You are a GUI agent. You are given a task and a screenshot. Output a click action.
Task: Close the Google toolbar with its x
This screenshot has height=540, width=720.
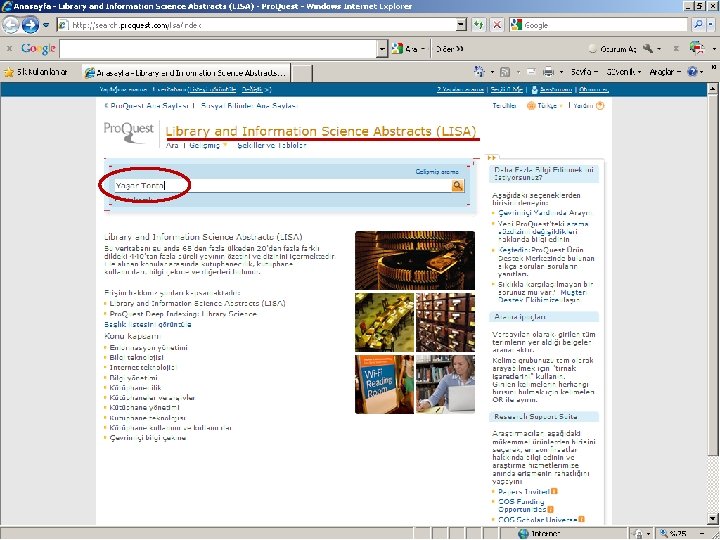pos(9,48)
